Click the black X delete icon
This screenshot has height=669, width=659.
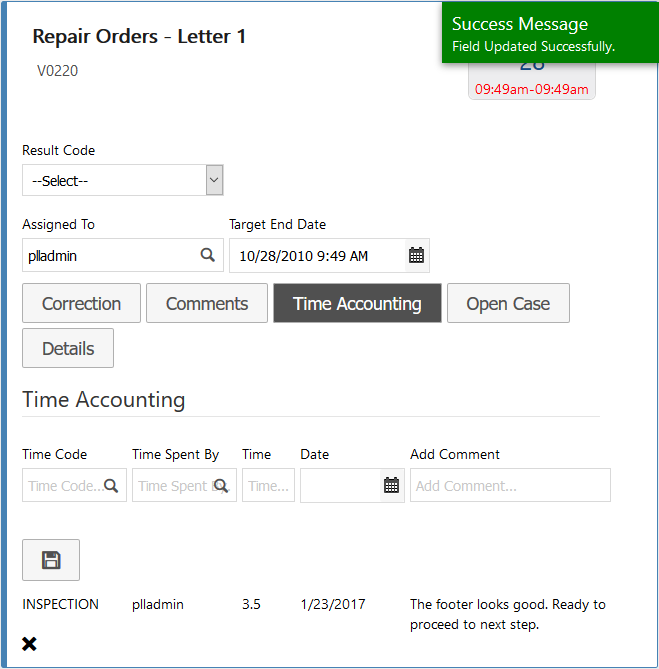coord(30,644)
